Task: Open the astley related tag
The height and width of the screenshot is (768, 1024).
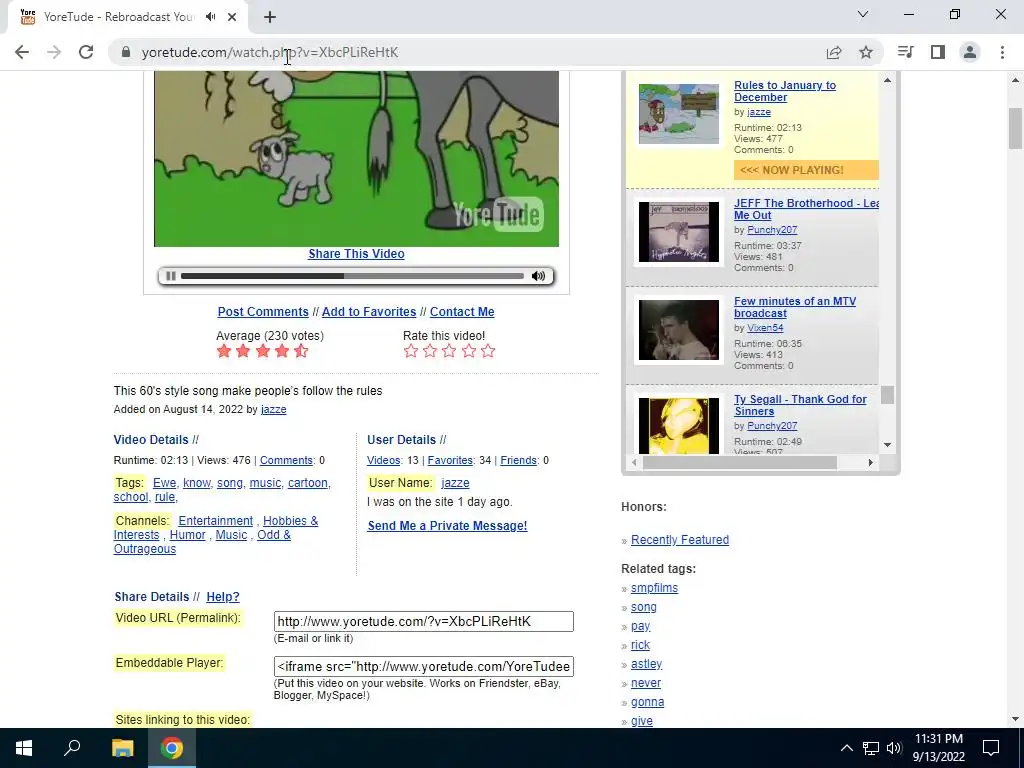Action: pos(647,664)
